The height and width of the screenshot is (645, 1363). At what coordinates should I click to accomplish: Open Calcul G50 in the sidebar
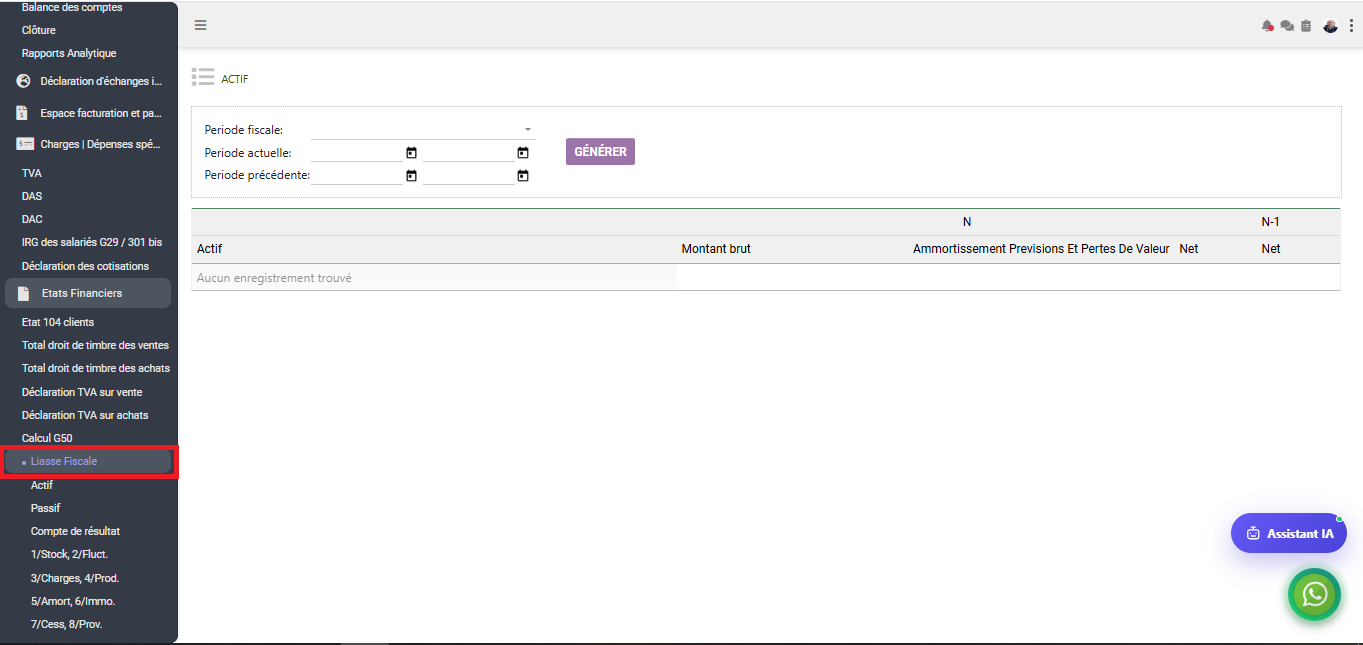47,438
